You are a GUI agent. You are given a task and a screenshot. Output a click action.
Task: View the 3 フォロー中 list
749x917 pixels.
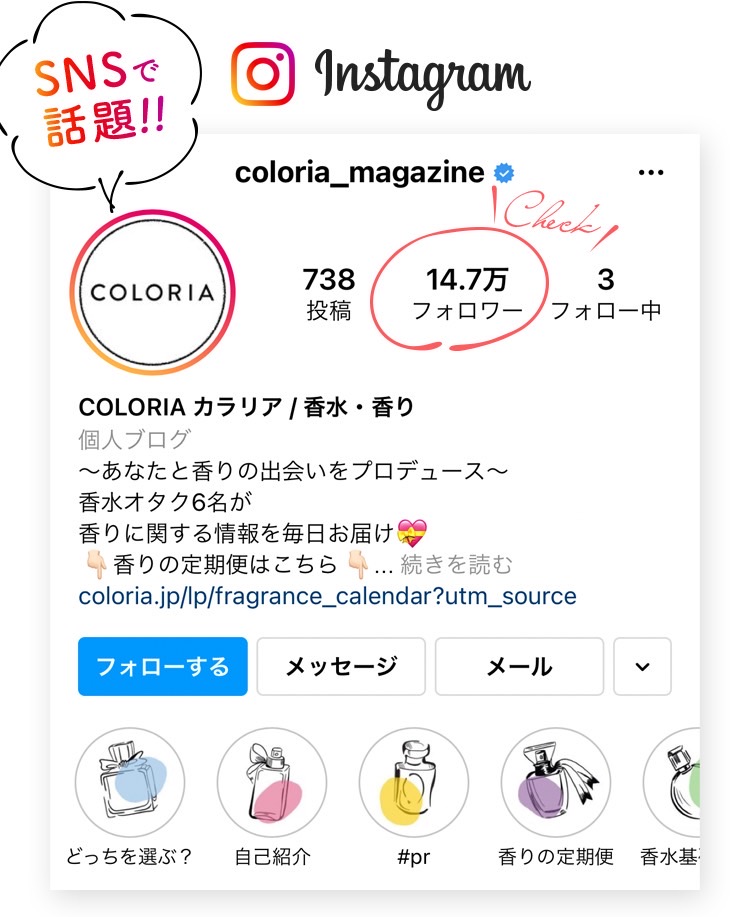(x=606, y=294)
